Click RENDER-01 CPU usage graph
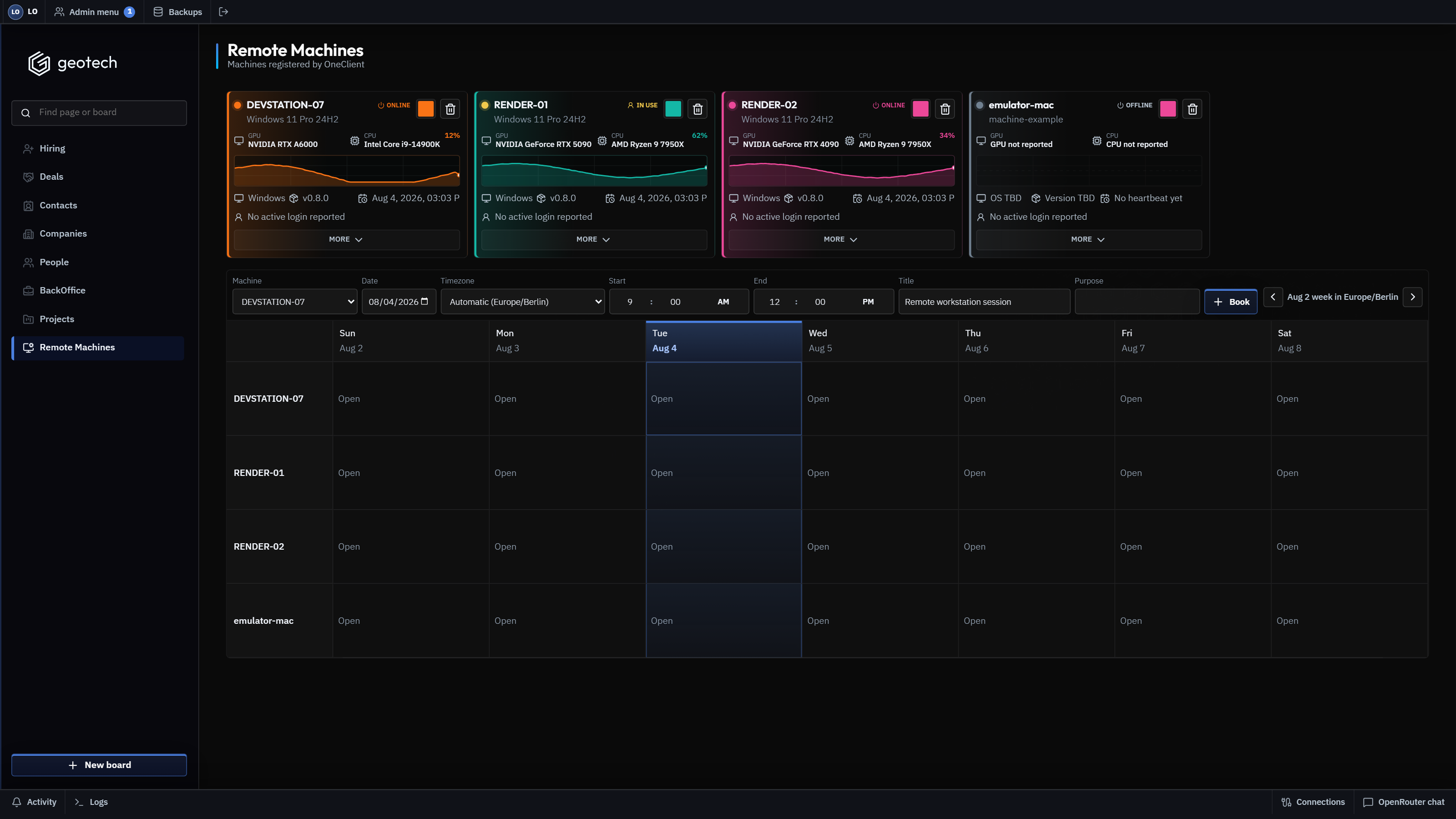1456x819 pixels. 594,171
